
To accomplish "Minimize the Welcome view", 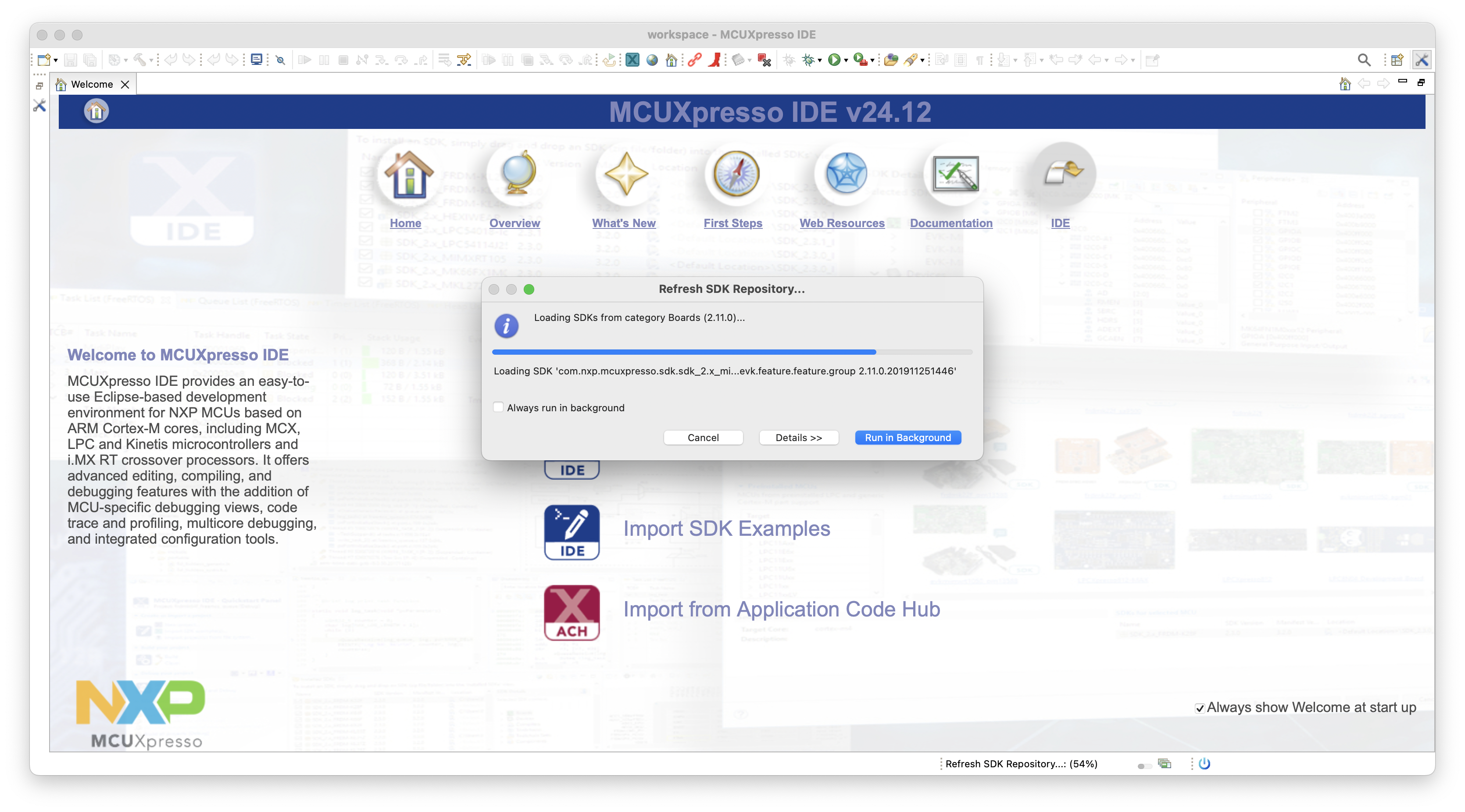I will [1402, 81].
